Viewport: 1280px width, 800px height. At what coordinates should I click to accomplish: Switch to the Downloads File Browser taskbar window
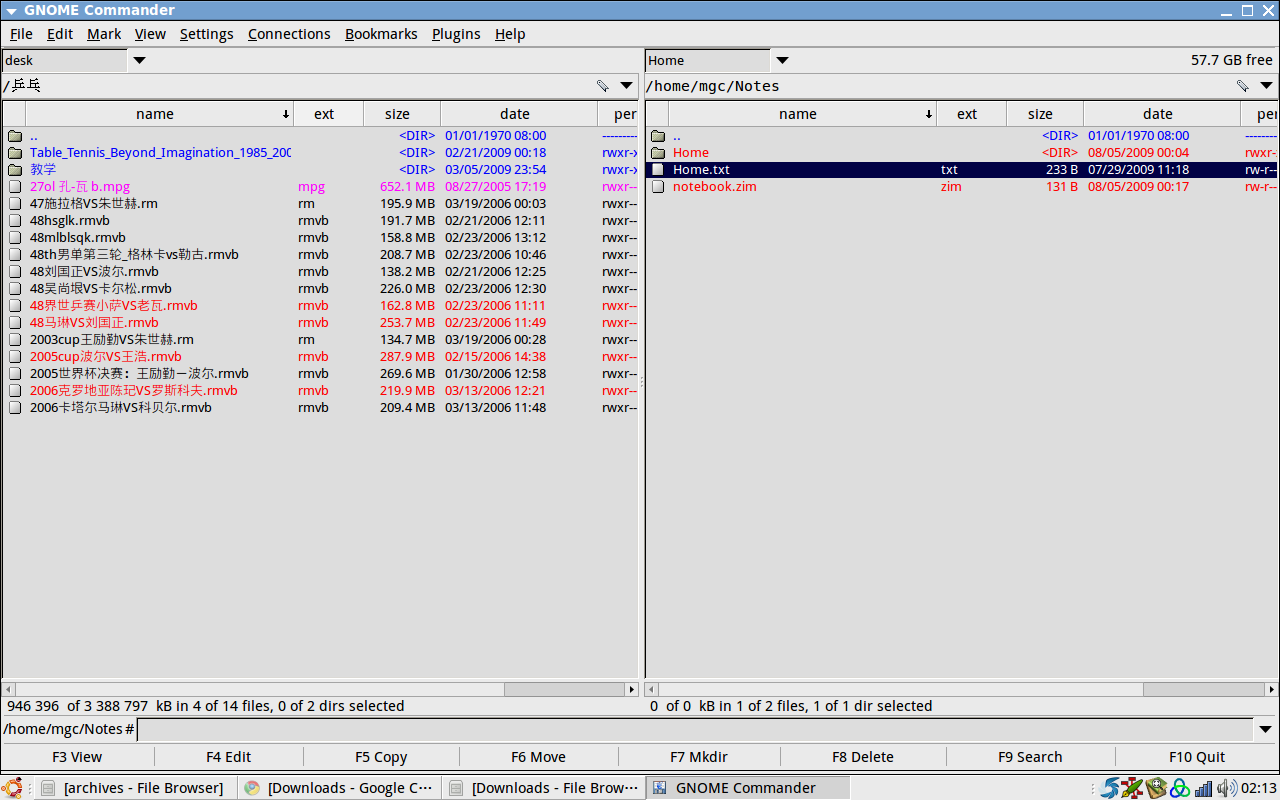tap(542, 788)
